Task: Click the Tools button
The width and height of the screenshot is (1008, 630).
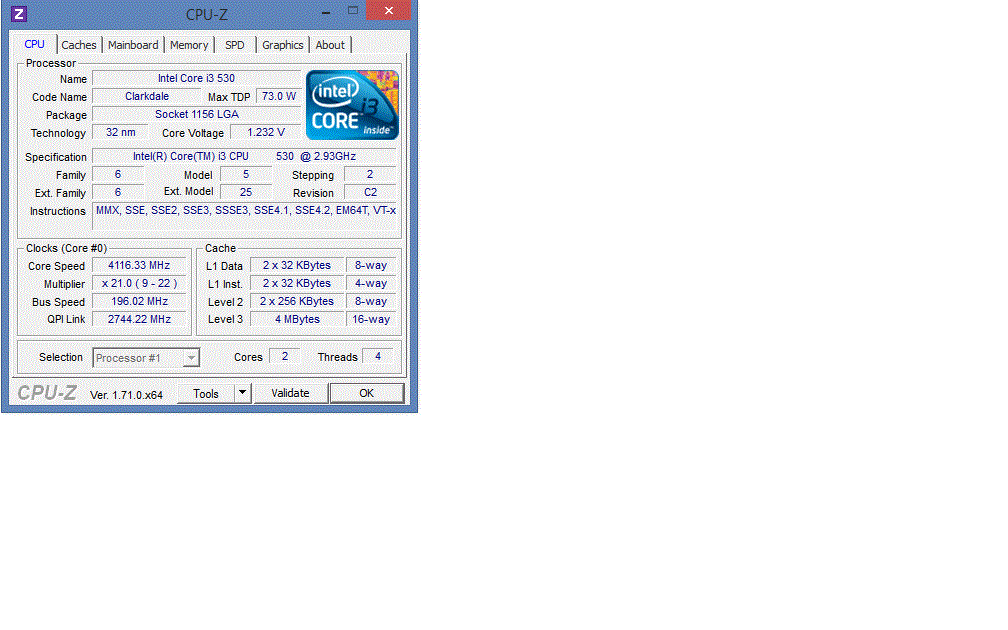Action: pyautogui.click(x=206, y=393)
